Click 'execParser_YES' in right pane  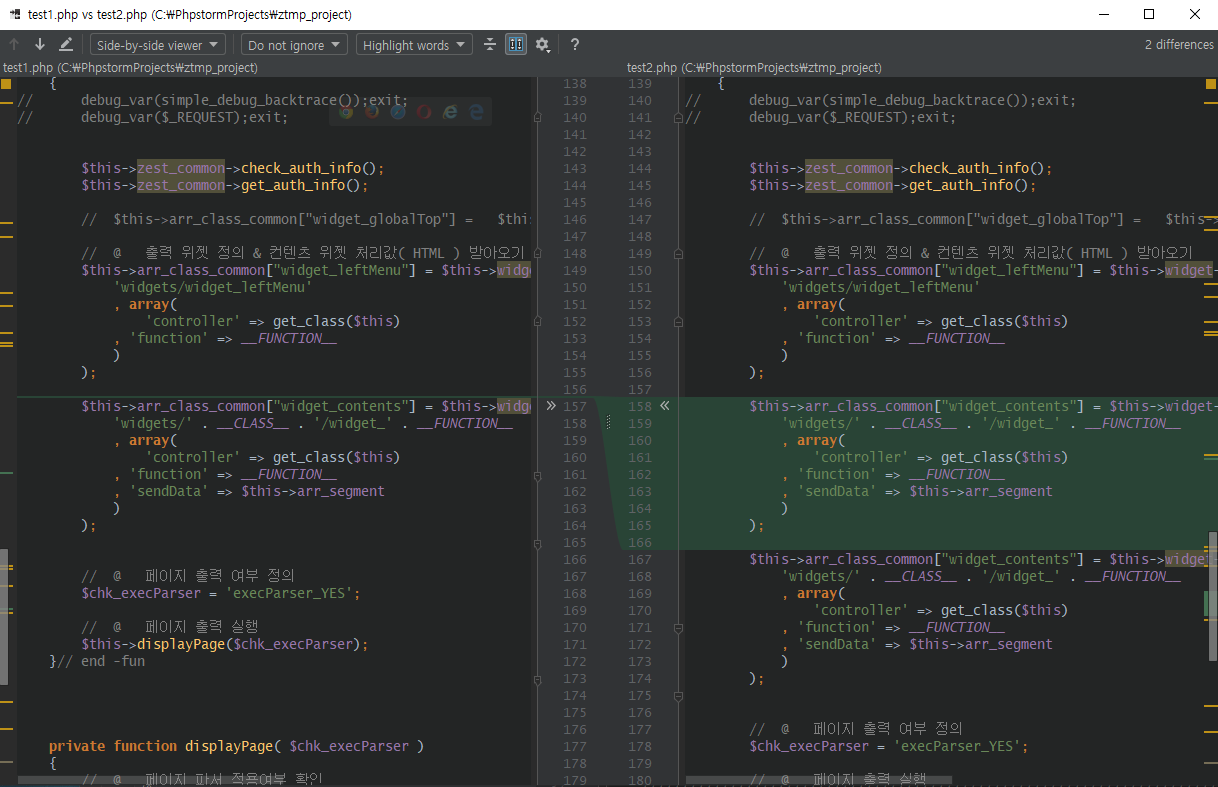point(957,746)
